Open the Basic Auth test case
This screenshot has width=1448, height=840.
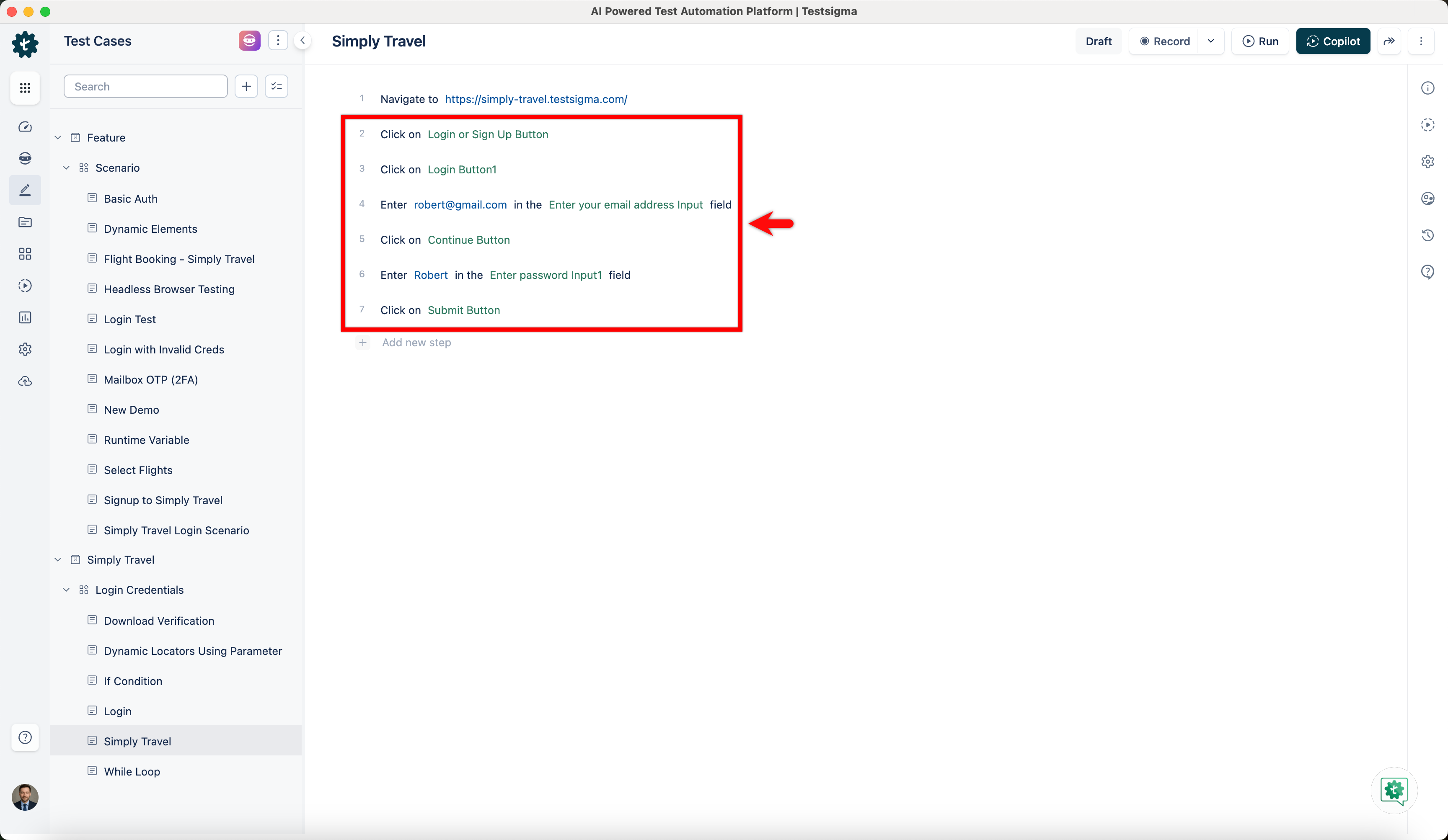point(130,198)
